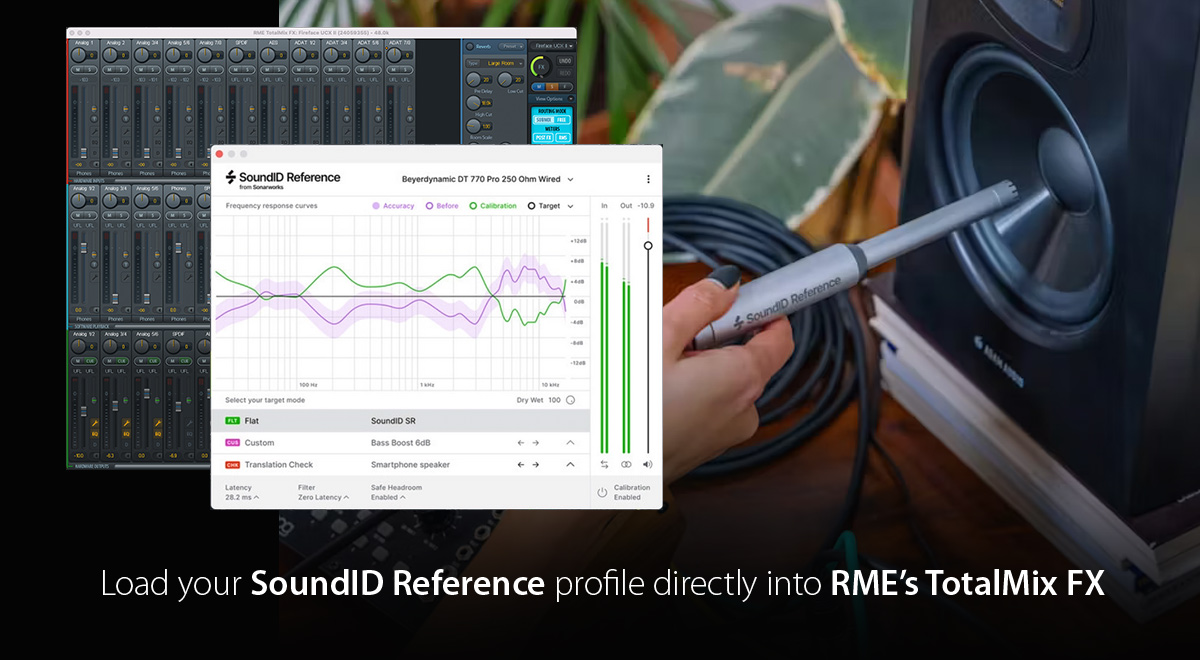This screenshot has height=660, width=1200.
Task: Toggle the Target curve
Action: point(544,206)
